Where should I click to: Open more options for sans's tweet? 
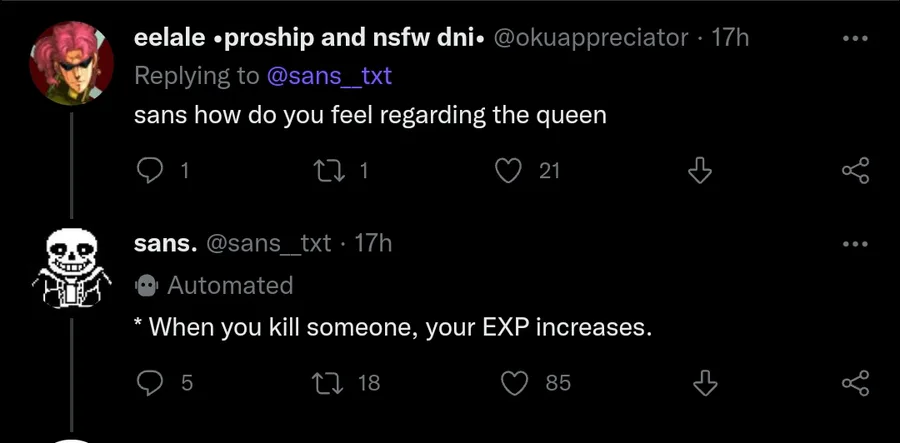856,244
